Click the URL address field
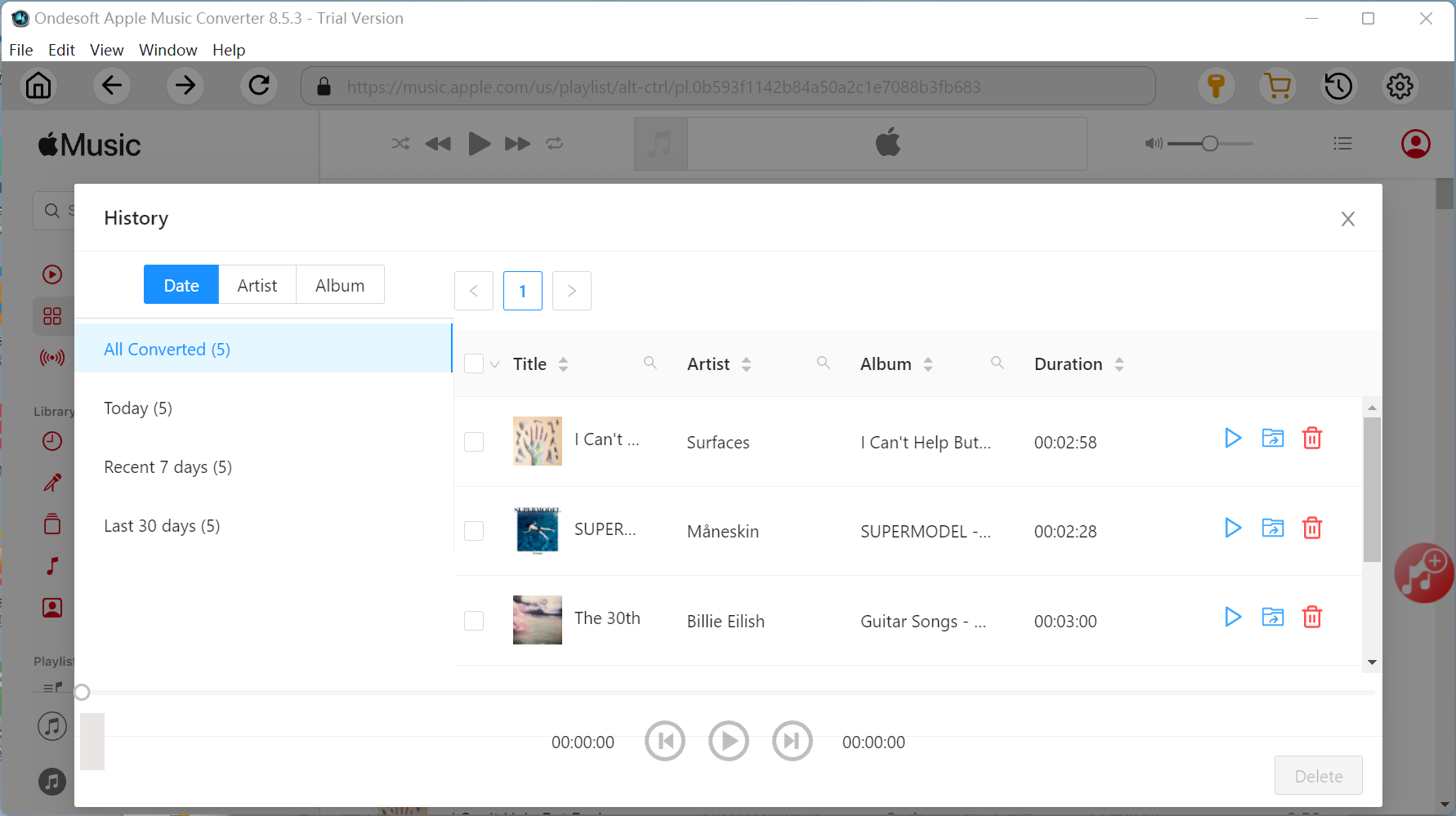This screenshot has height=816, width=1456. pyautogui.click(x=728, y=87)
